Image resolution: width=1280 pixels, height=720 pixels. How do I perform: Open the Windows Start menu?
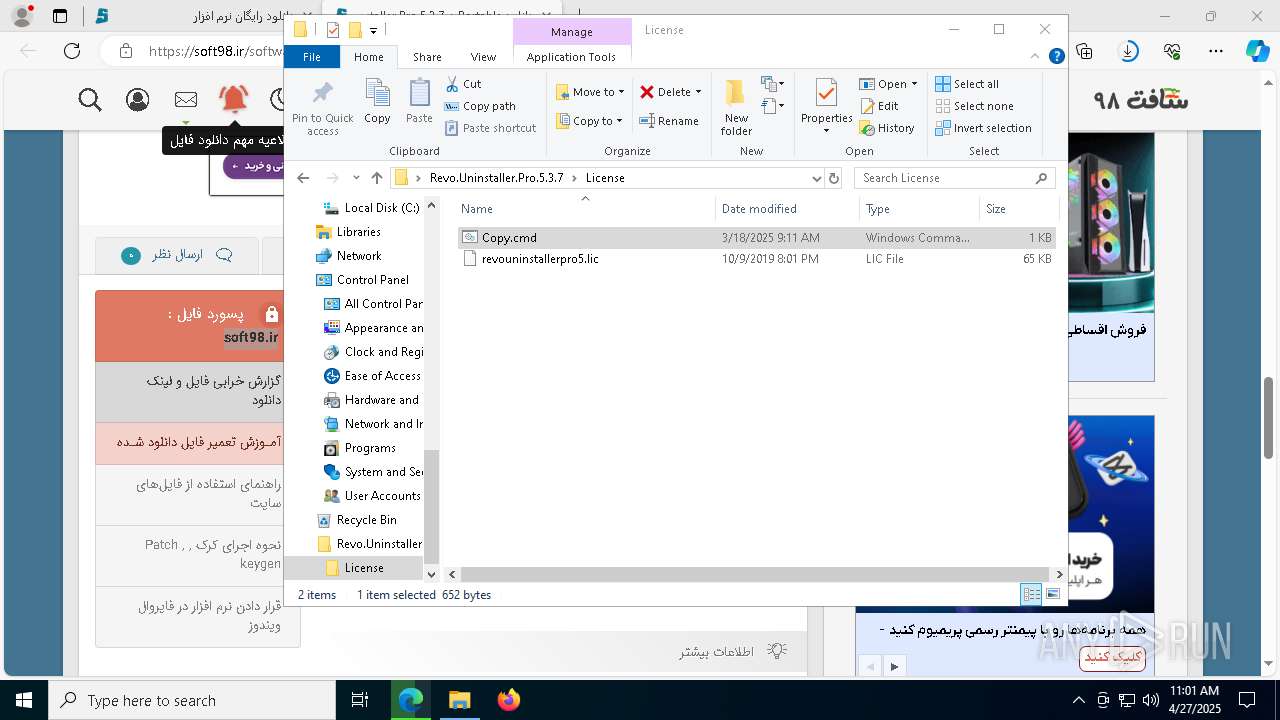23,700
